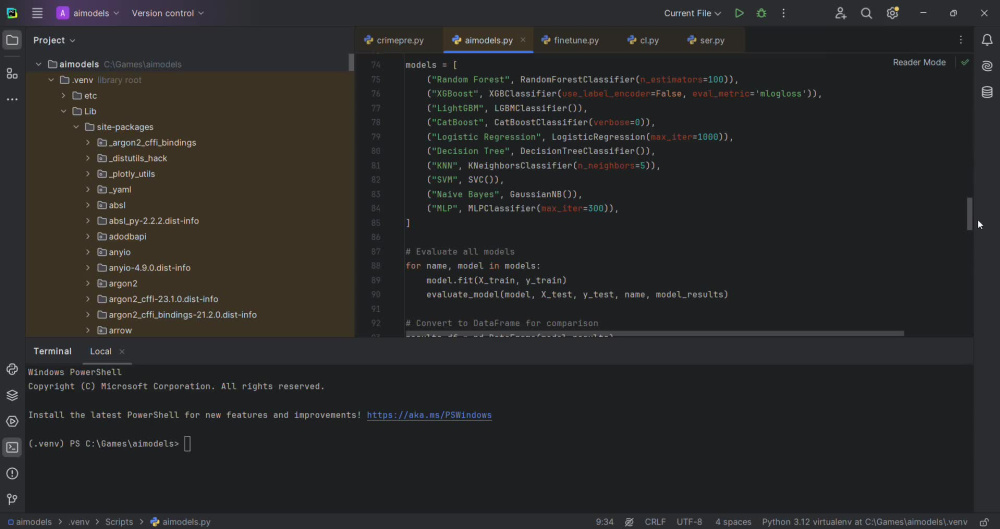
Task: Click Scripts breadcrumb in navigation bar
Action: point(119,522)
